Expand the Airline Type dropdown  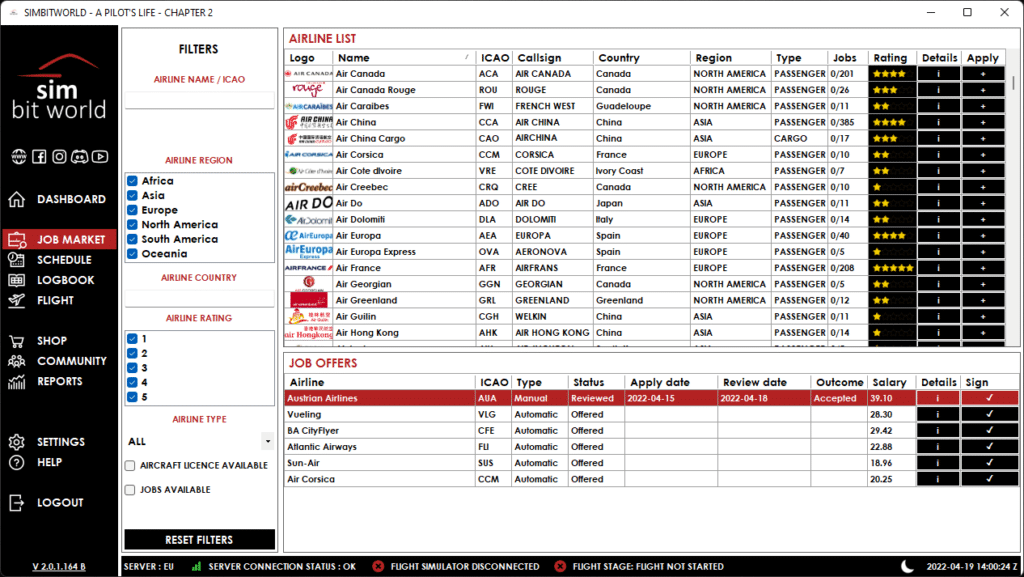point(266,441)
